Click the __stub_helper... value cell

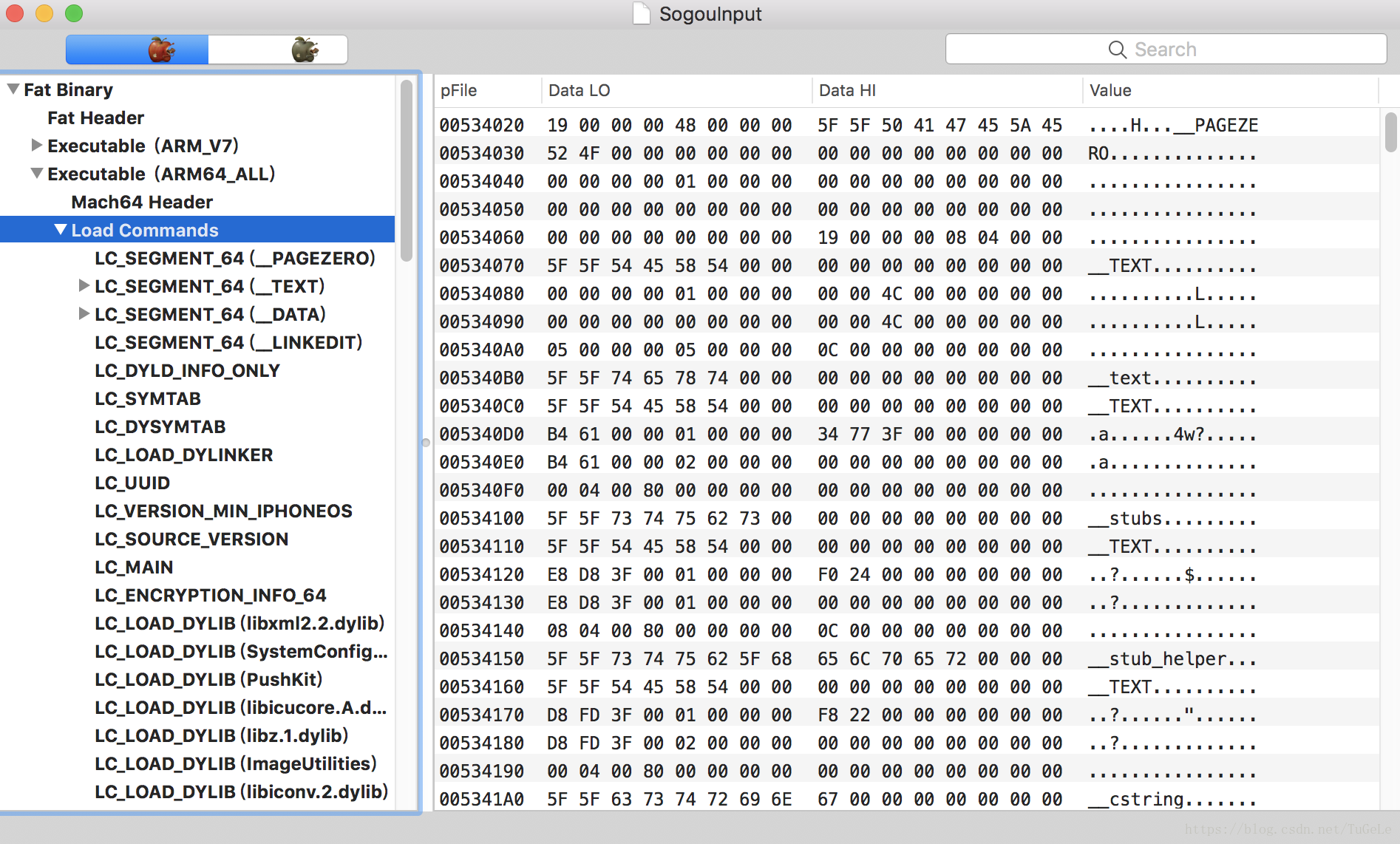coord(1172,658)
